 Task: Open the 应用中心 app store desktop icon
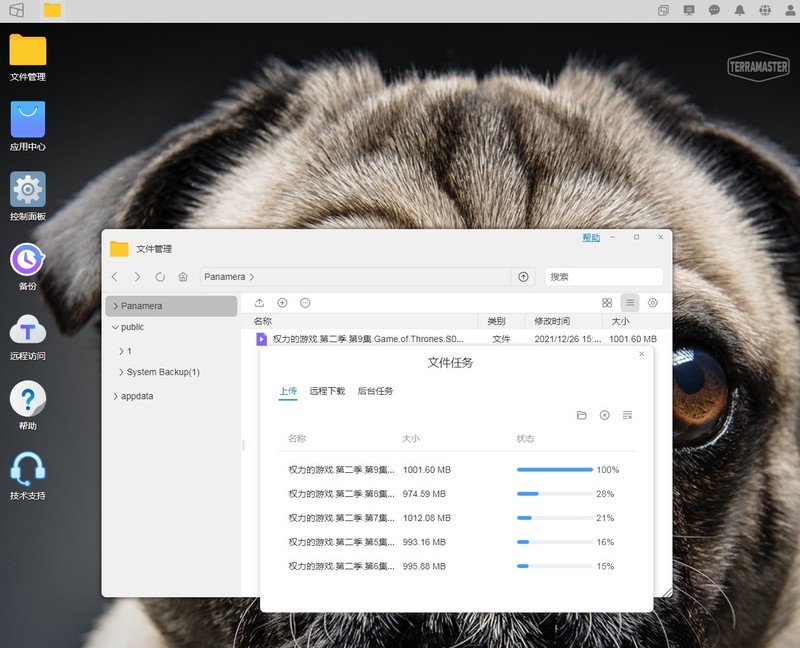[x=28, y=120]
